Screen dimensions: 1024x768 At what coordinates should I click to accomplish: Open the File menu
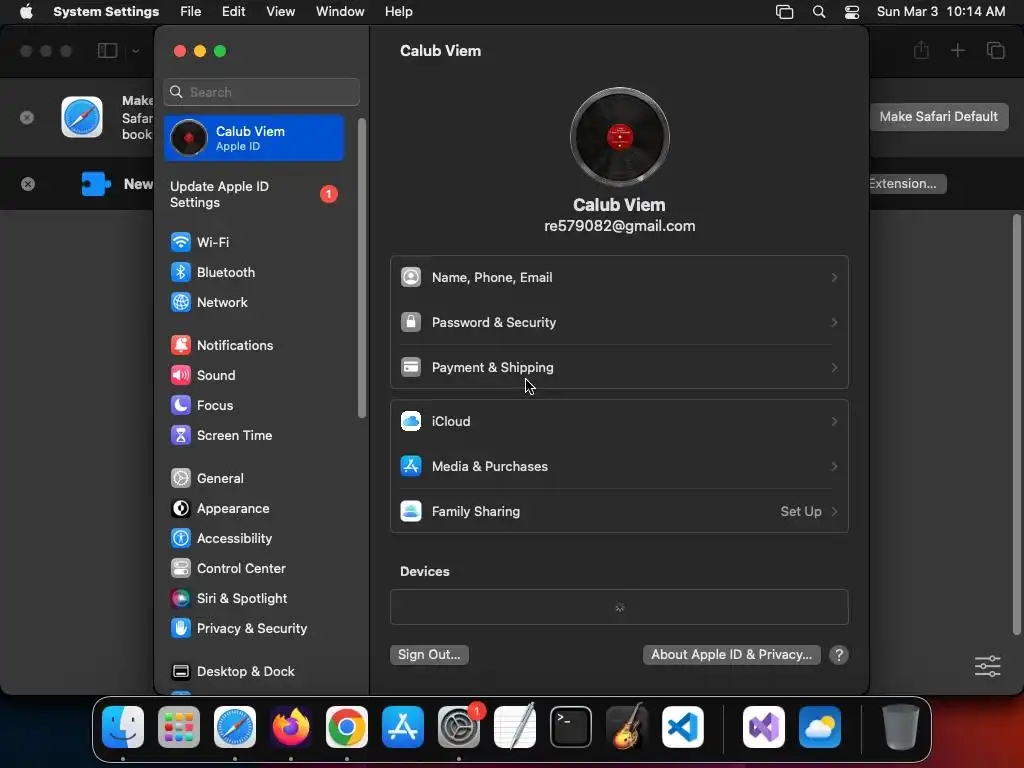pyautogui.click(x=191, y=12)
